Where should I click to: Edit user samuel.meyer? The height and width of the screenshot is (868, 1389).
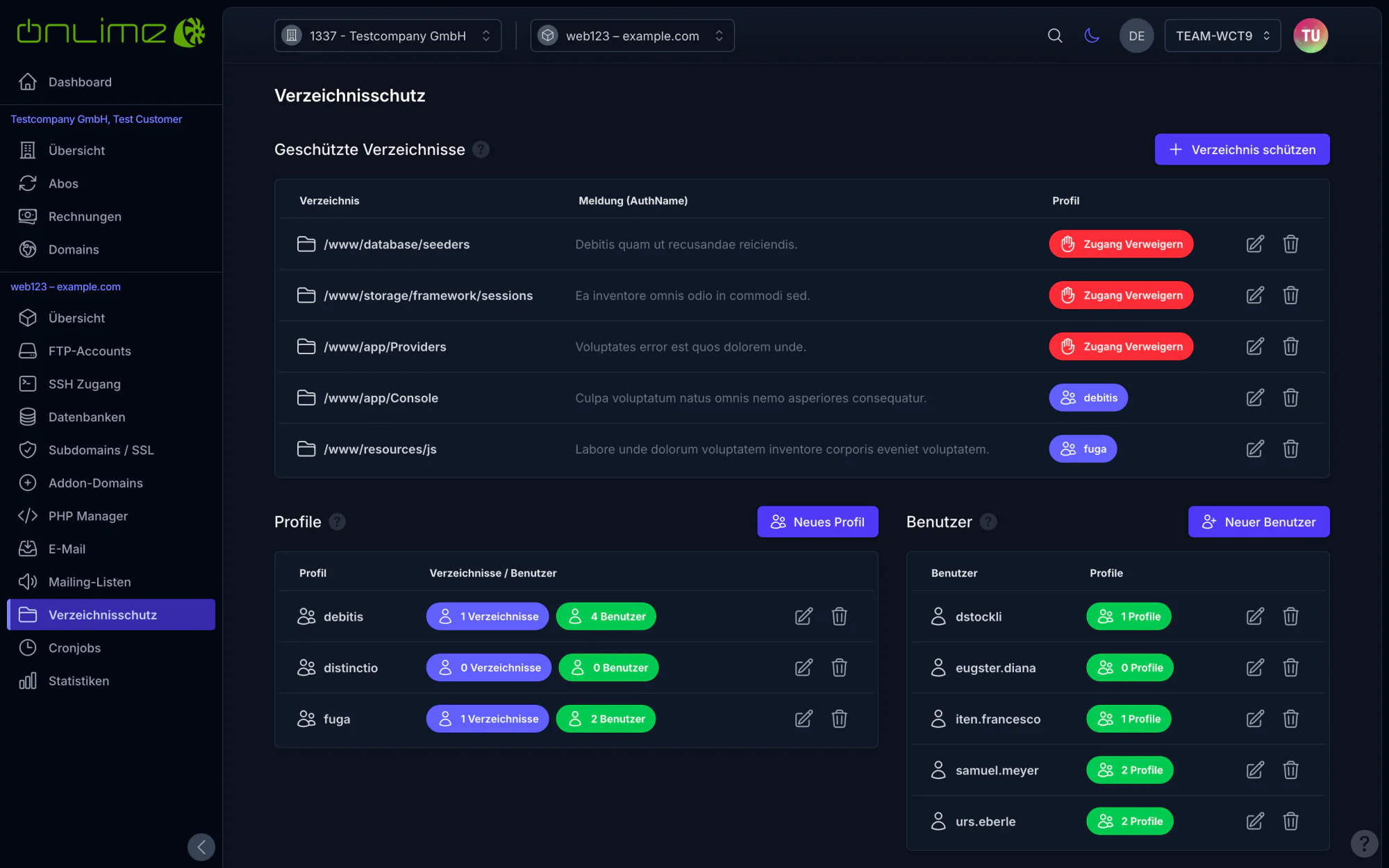tap(1255, 770)
